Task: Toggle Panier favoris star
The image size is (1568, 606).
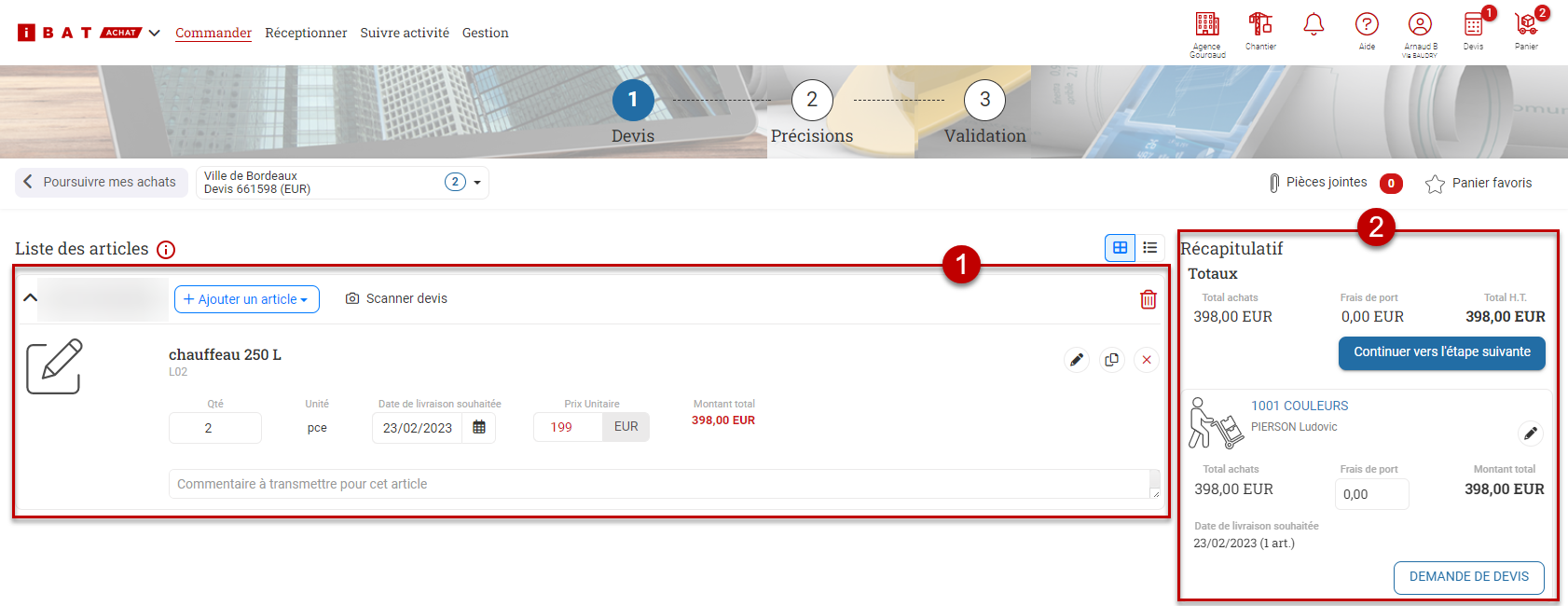Action: coord(1435,184)
